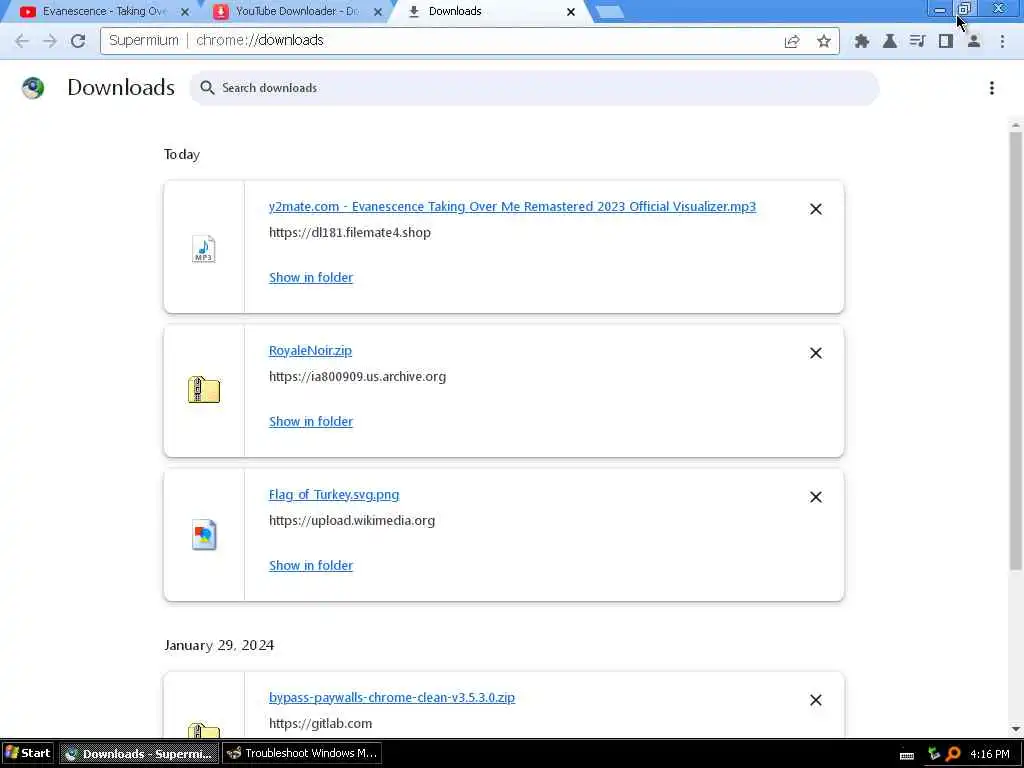Click the keyboard tray icon
The width and height of the screenshot is (1024, 768).
pos(906,756)
